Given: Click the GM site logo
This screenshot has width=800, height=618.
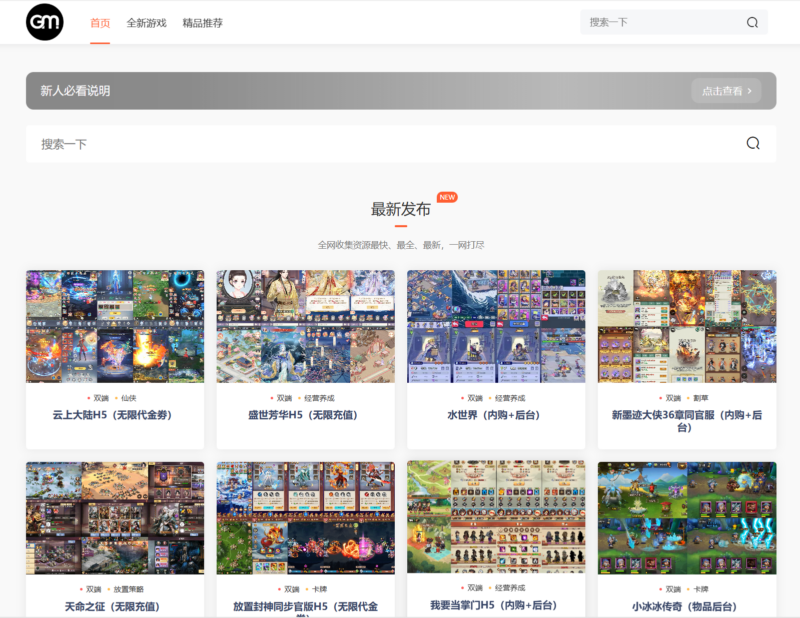Looking at the screenshot, I should [45, 22].
